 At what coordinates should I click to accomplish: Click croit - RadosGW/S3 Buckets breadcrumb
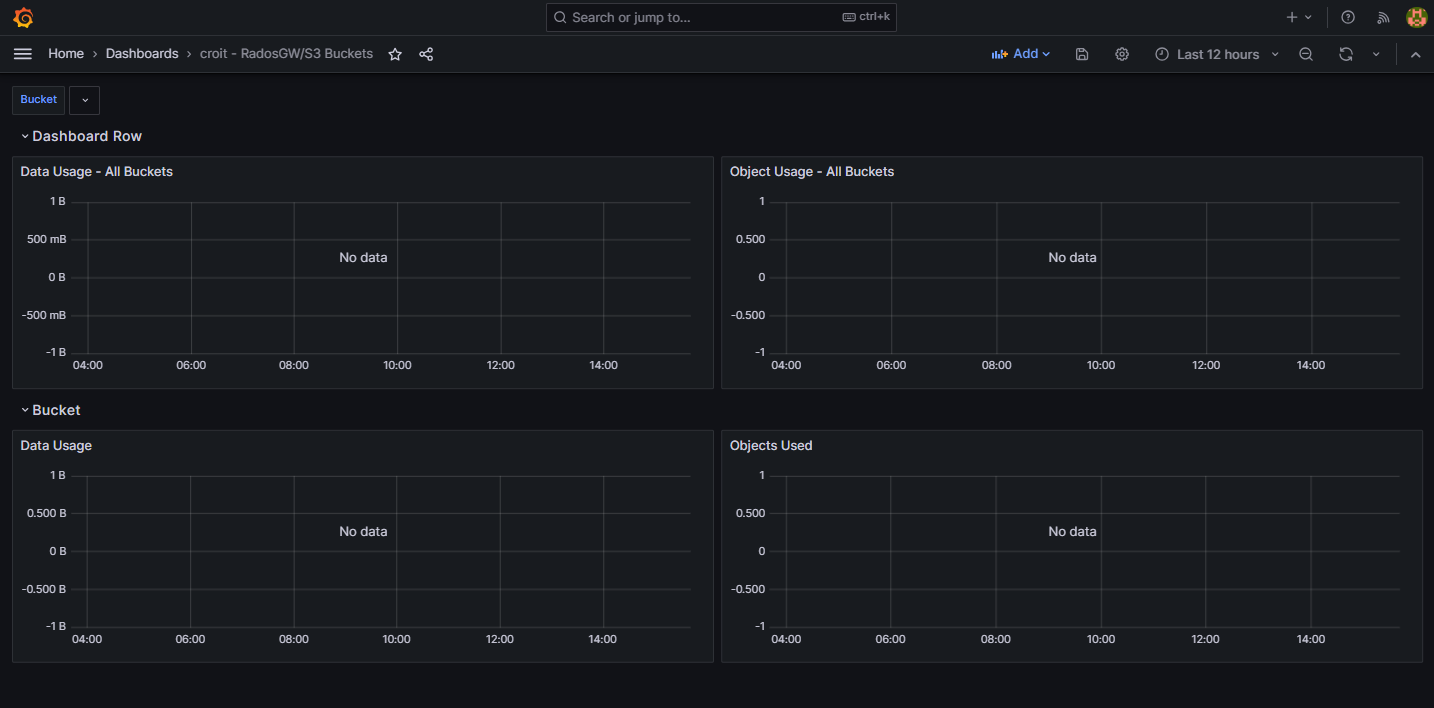tap(286, 54)
